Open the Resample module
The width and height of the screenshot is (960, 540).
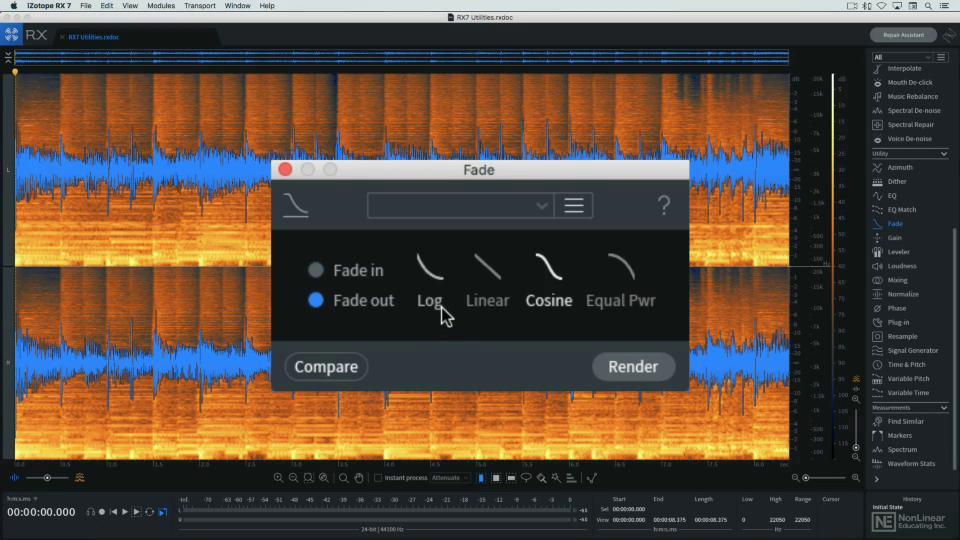tap(902, 337)
